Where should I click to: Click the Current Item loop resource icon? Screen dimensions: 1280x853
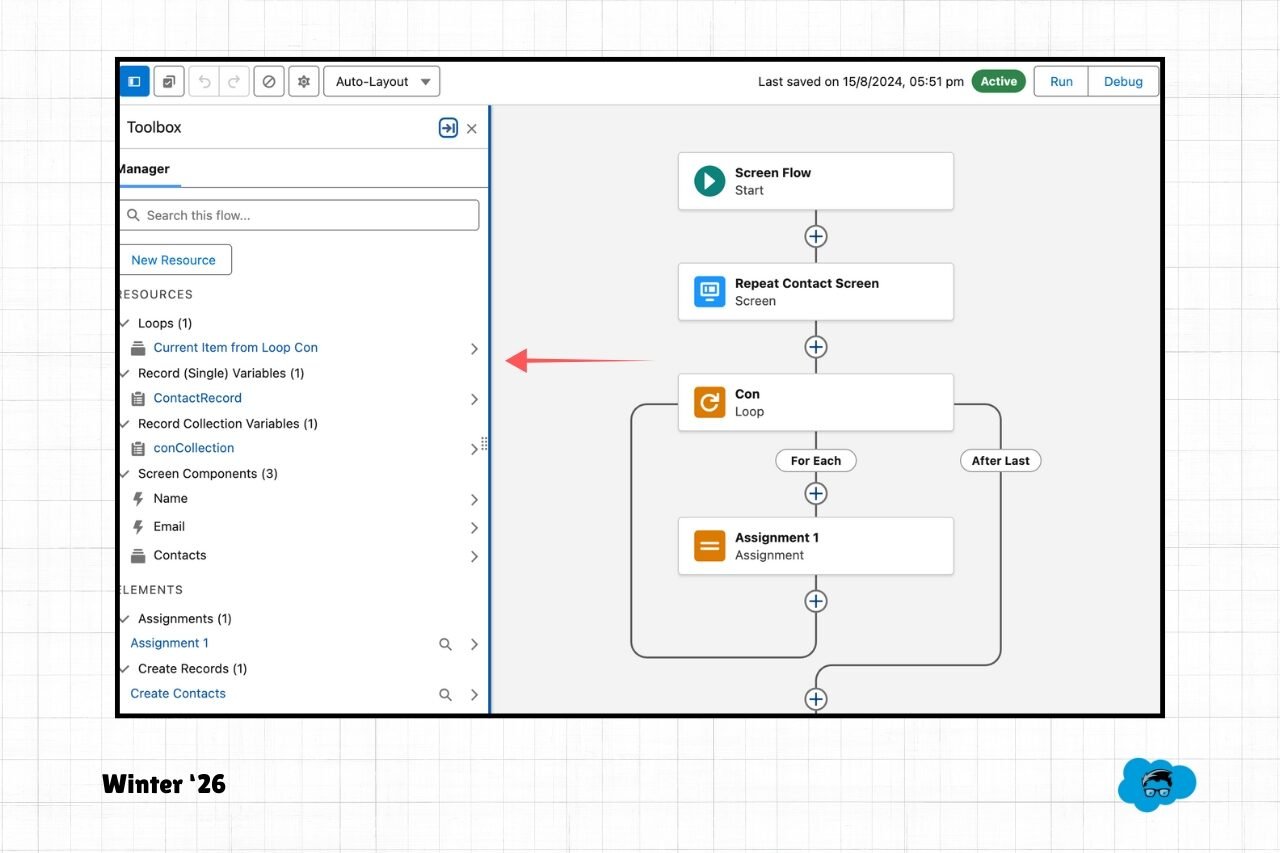(138, 348)
